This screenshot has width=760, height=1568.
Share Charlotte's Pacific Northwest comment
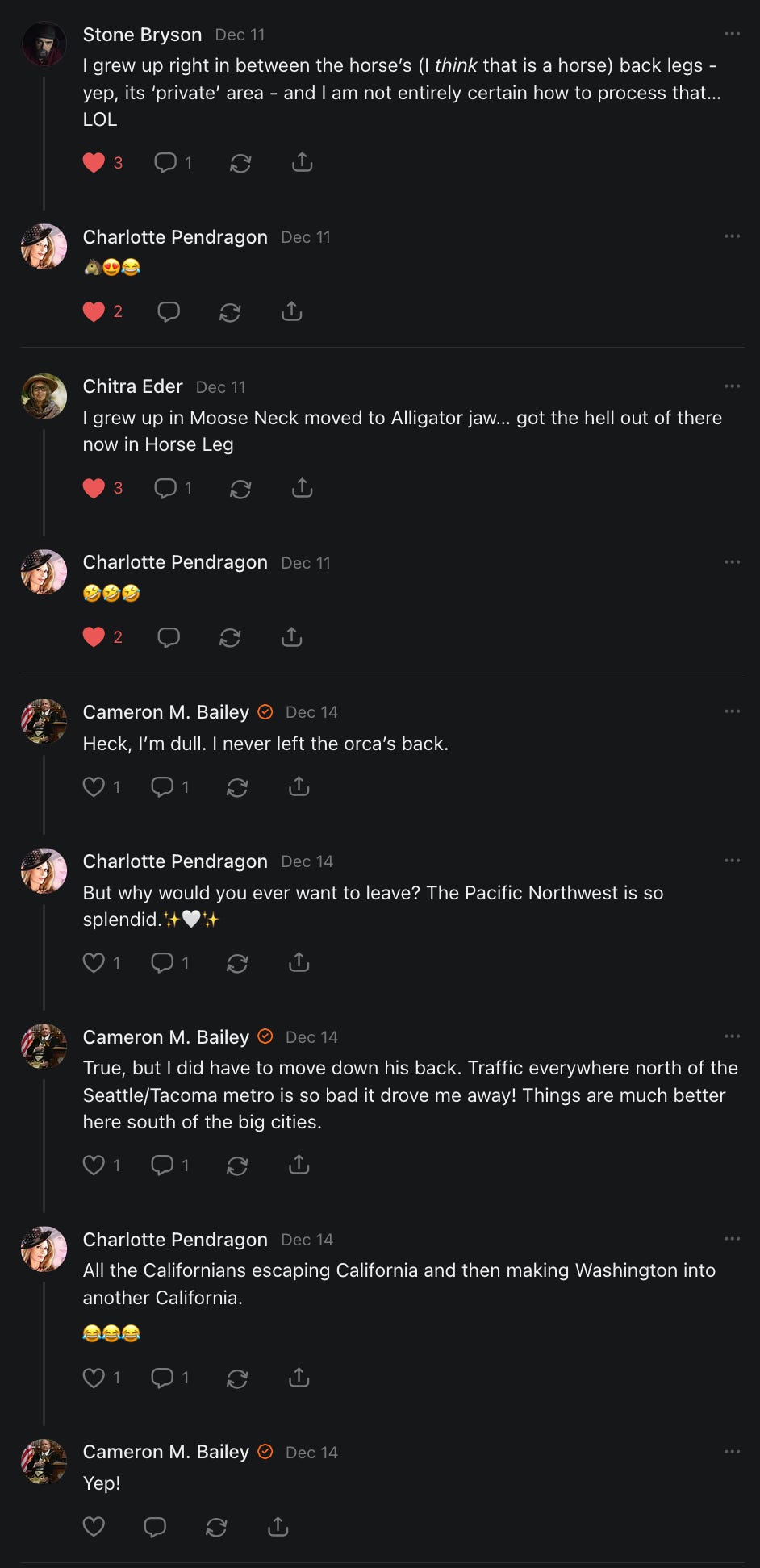(x=299, y=962)
